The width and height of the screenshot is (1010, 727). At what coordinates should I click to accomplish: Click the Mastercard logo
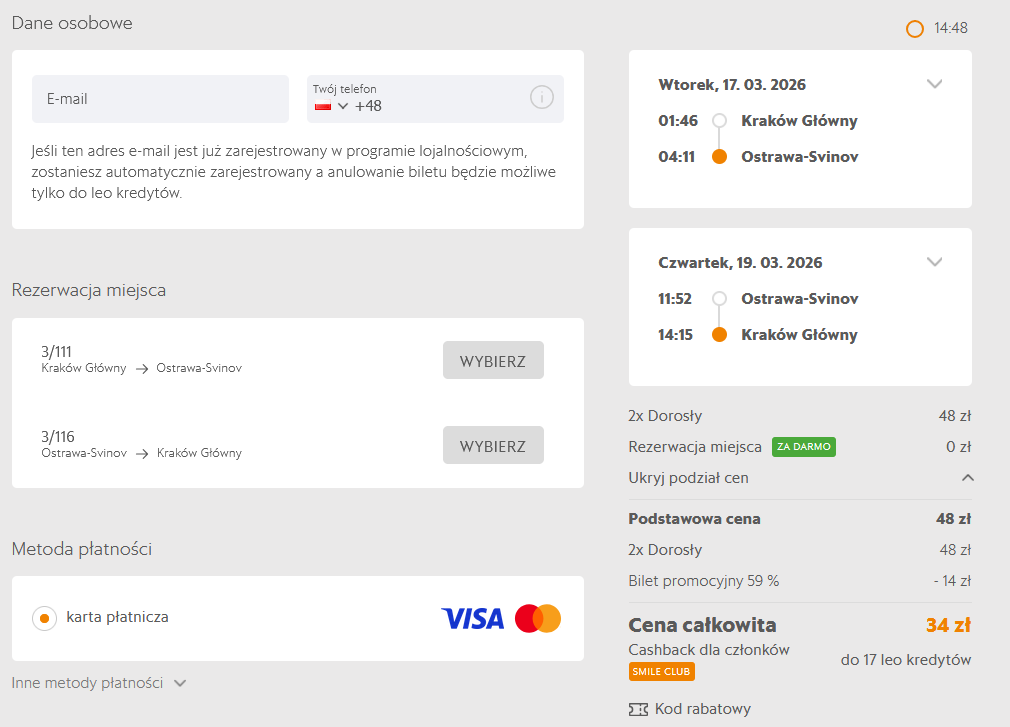538,619
